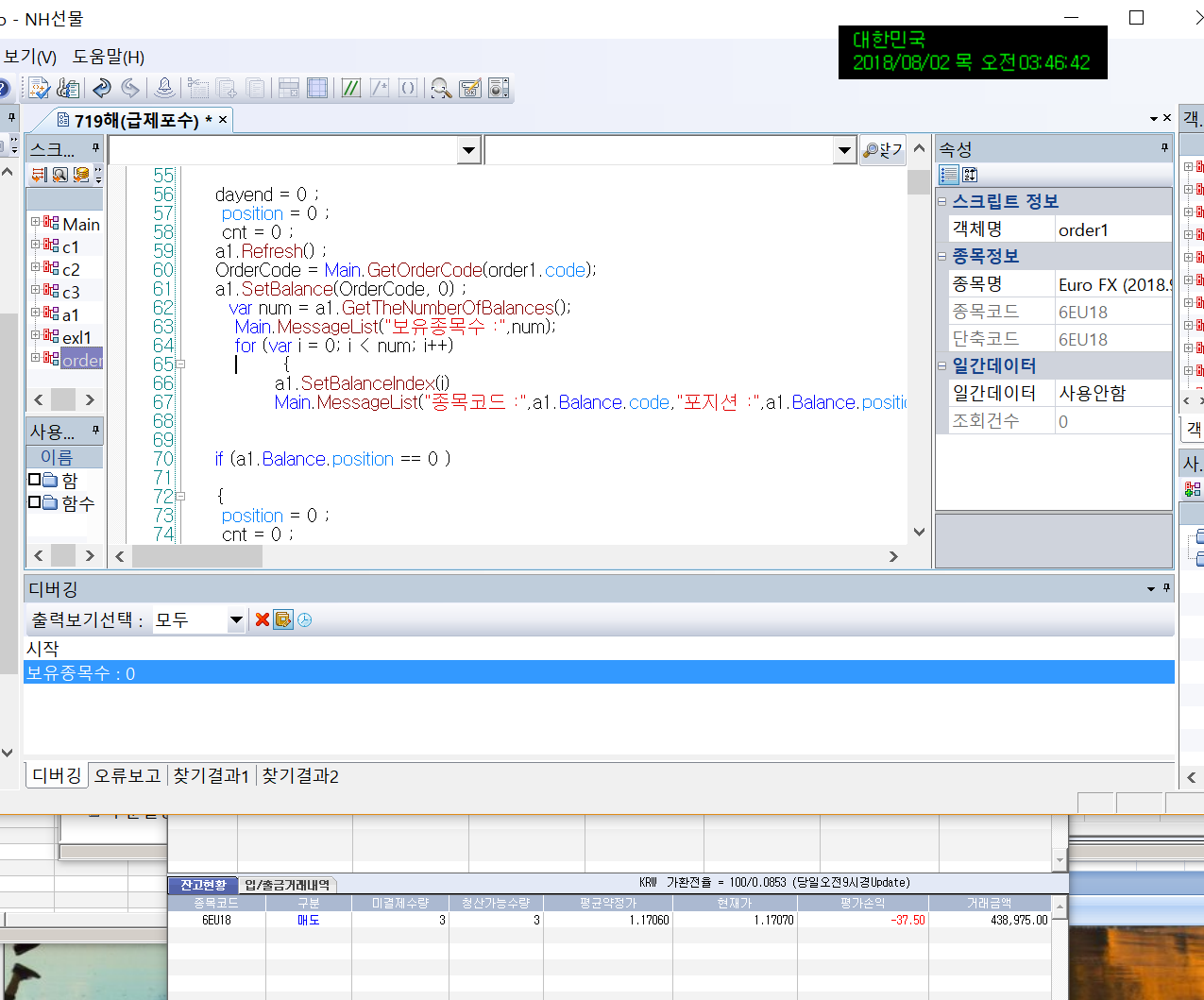Open the 도움말(H) menu
1204x1000 pixels.
coord(109,57)
